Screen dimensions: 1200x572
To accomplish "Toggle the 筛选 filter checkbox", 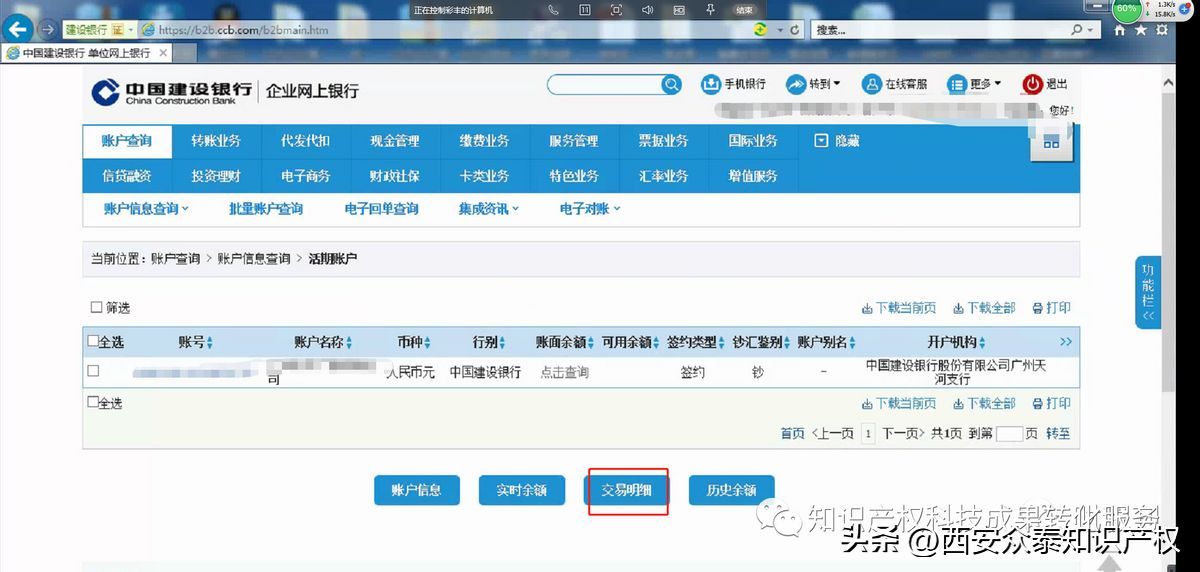I will coord(97,308).
